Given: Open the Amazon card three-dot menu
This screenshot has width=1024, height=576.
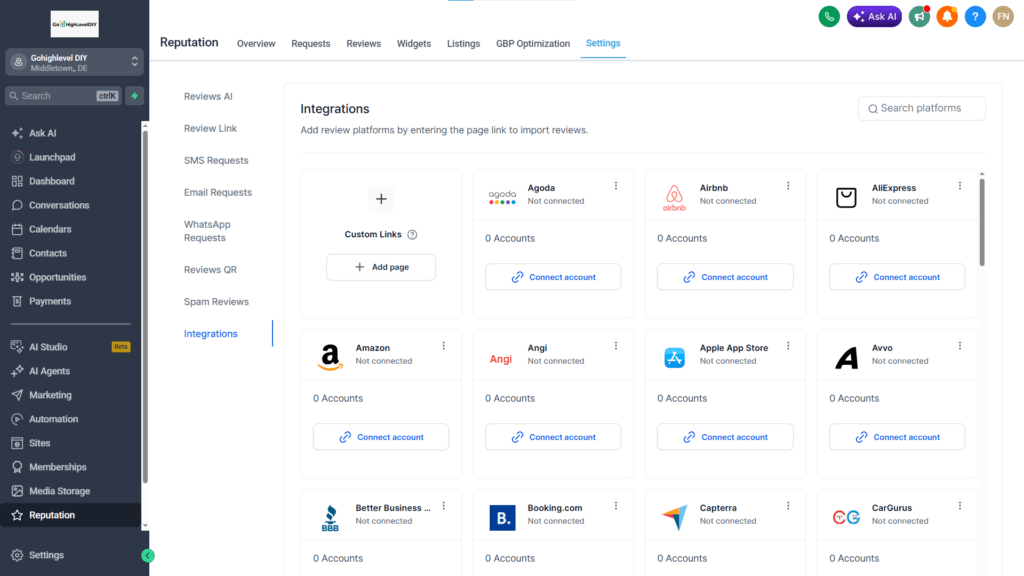Looking at the screenshot, I should 443,346.
